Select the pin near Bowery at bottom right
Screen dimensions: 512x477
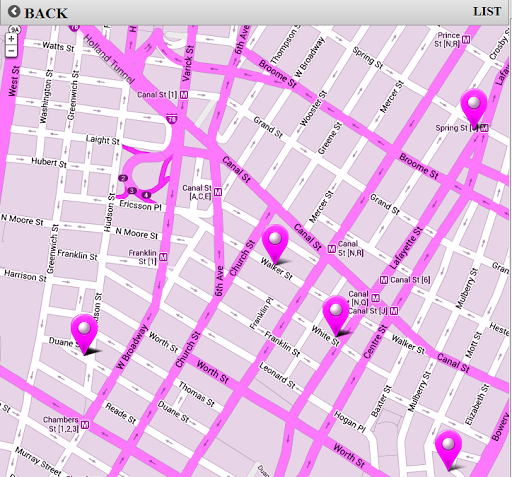[x=448, y=450]
